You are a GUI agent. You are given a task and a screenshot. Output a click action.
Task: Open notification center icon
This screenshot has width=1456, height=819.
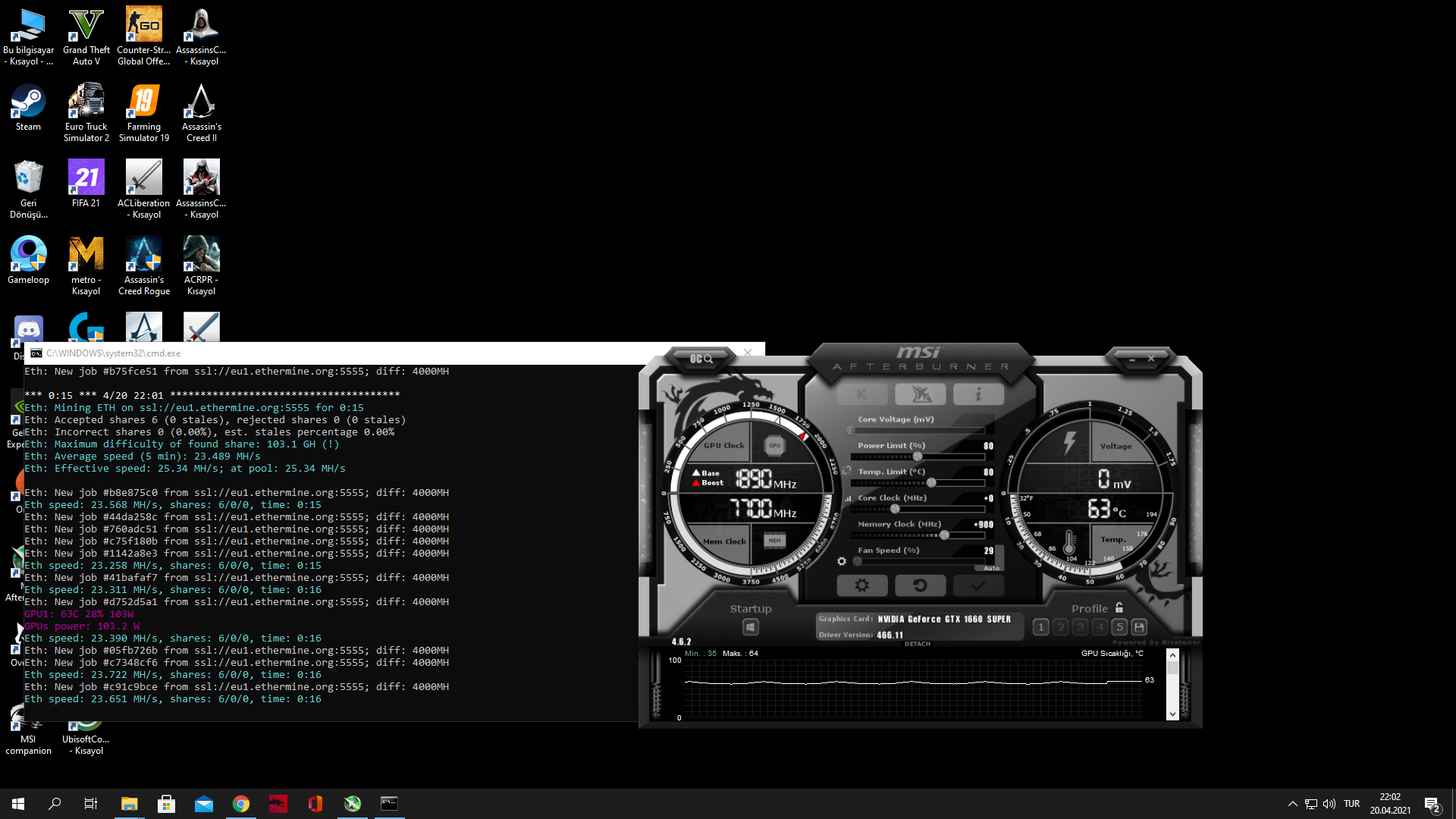click(x=1432, y=804)
